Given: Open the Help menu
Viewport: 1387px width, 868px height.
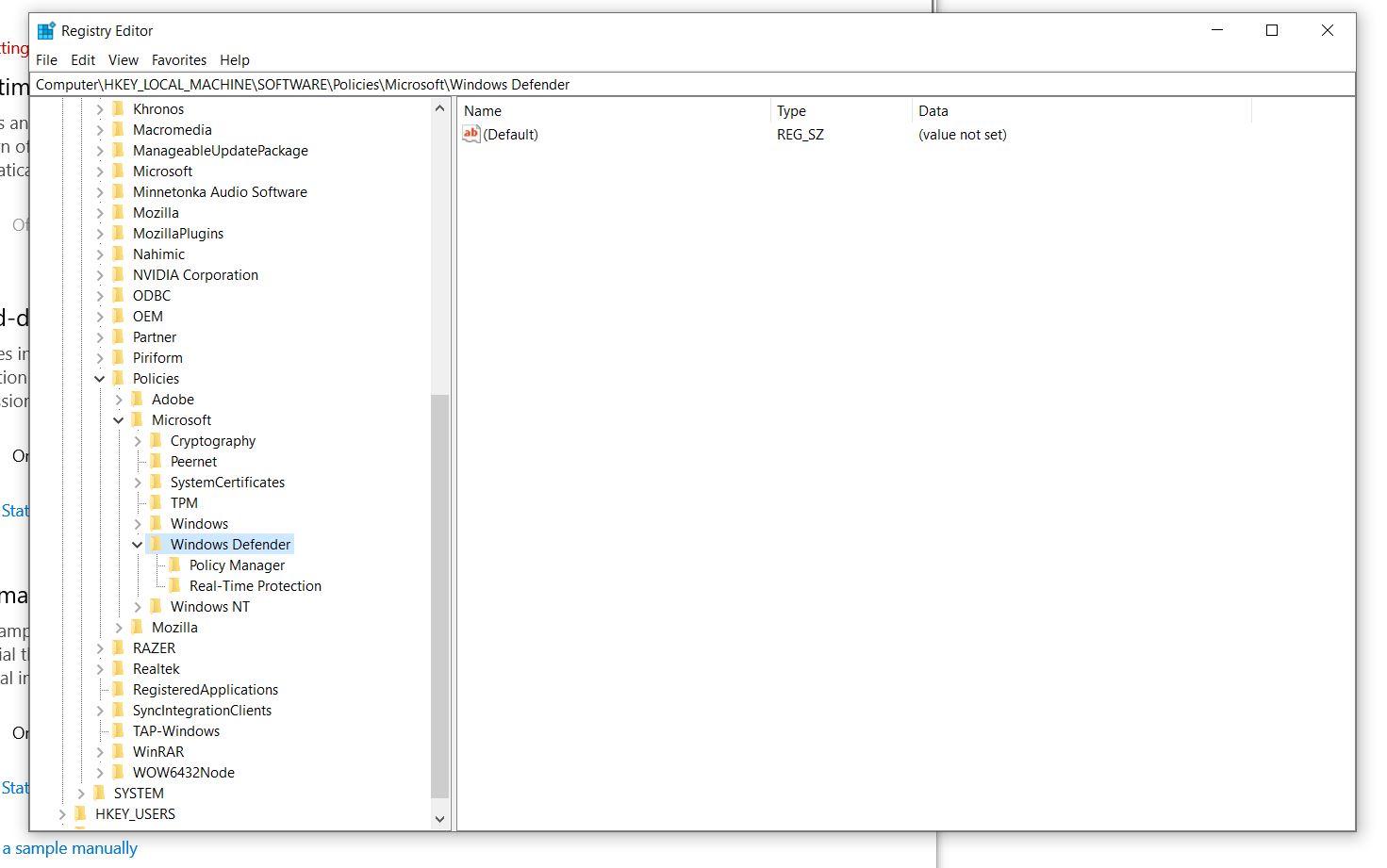Looking at the screenshot, I should 235,59.
